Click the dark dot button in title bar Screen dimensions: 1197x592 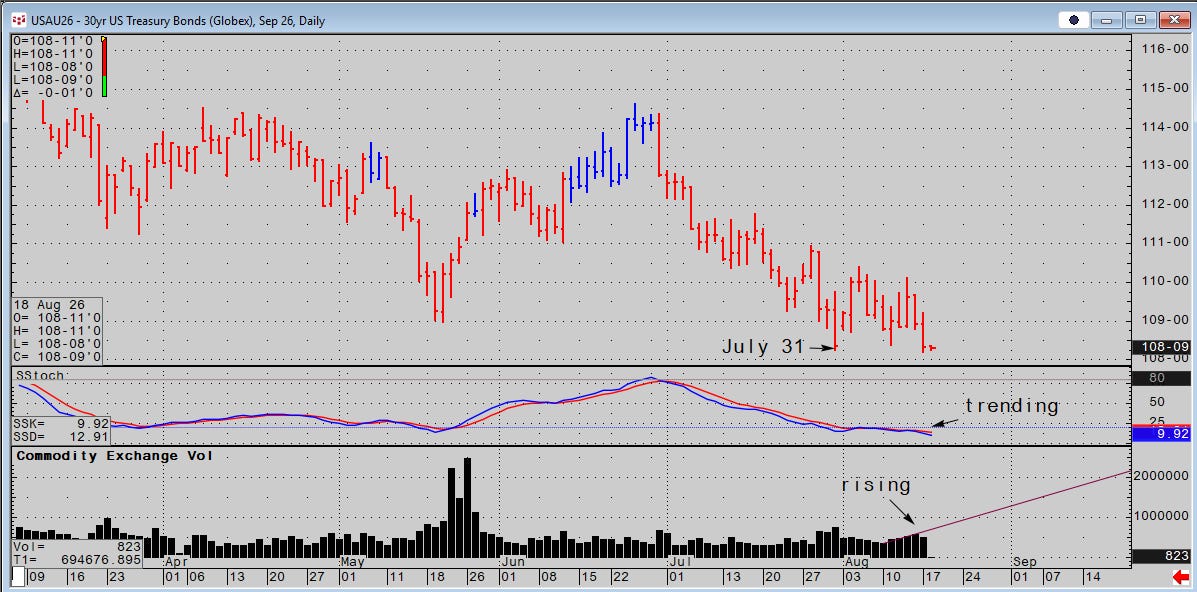pyautogui.click(x=1074, y=21)
